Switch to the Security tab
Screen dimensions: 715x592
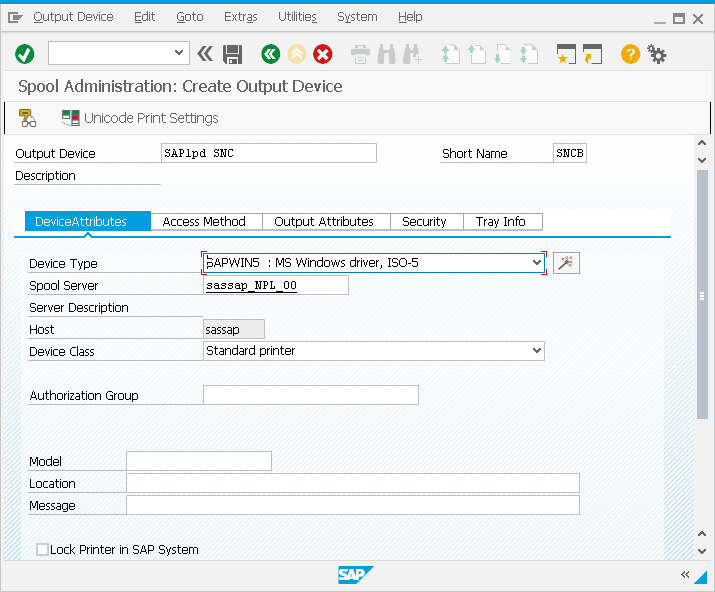coord(427,221)
